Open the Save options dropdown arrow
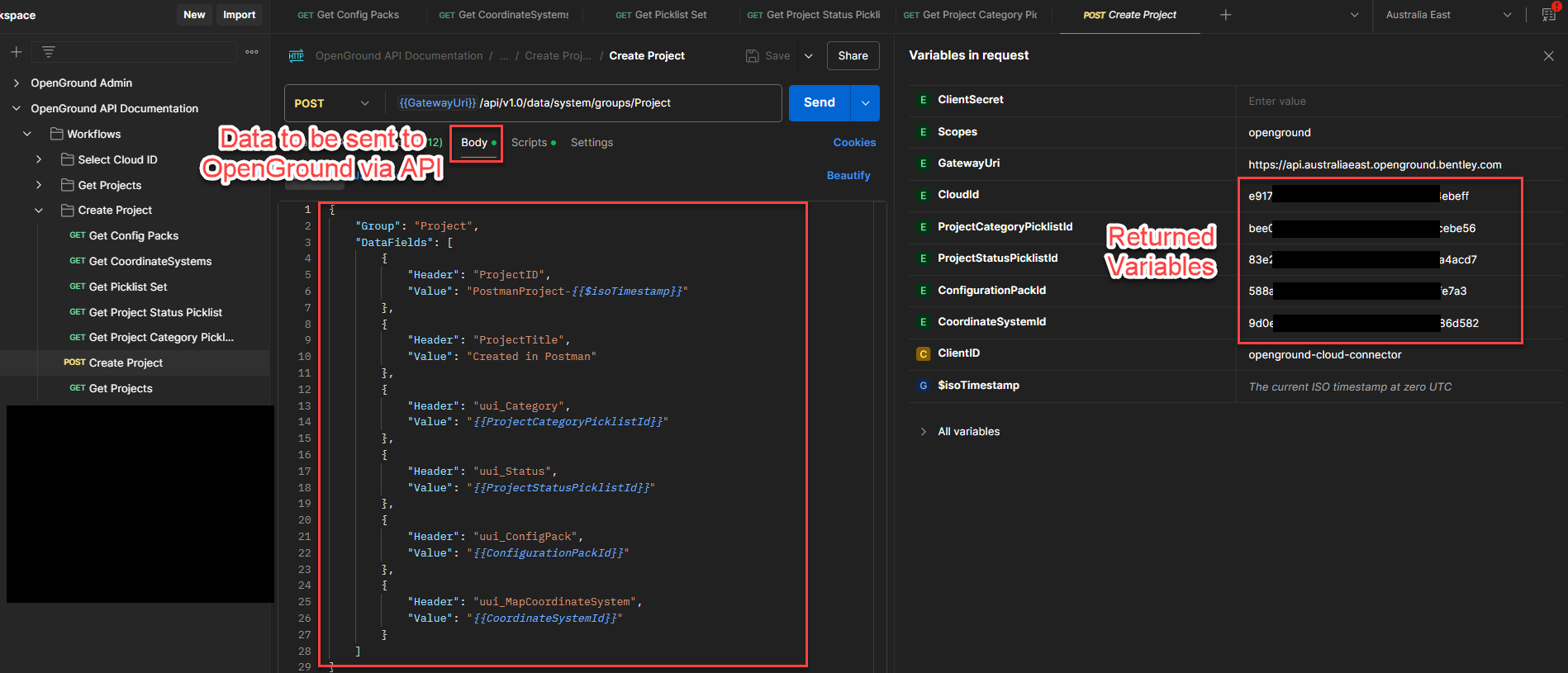Viewport: 1568px width, 673px height. [809, 56]
